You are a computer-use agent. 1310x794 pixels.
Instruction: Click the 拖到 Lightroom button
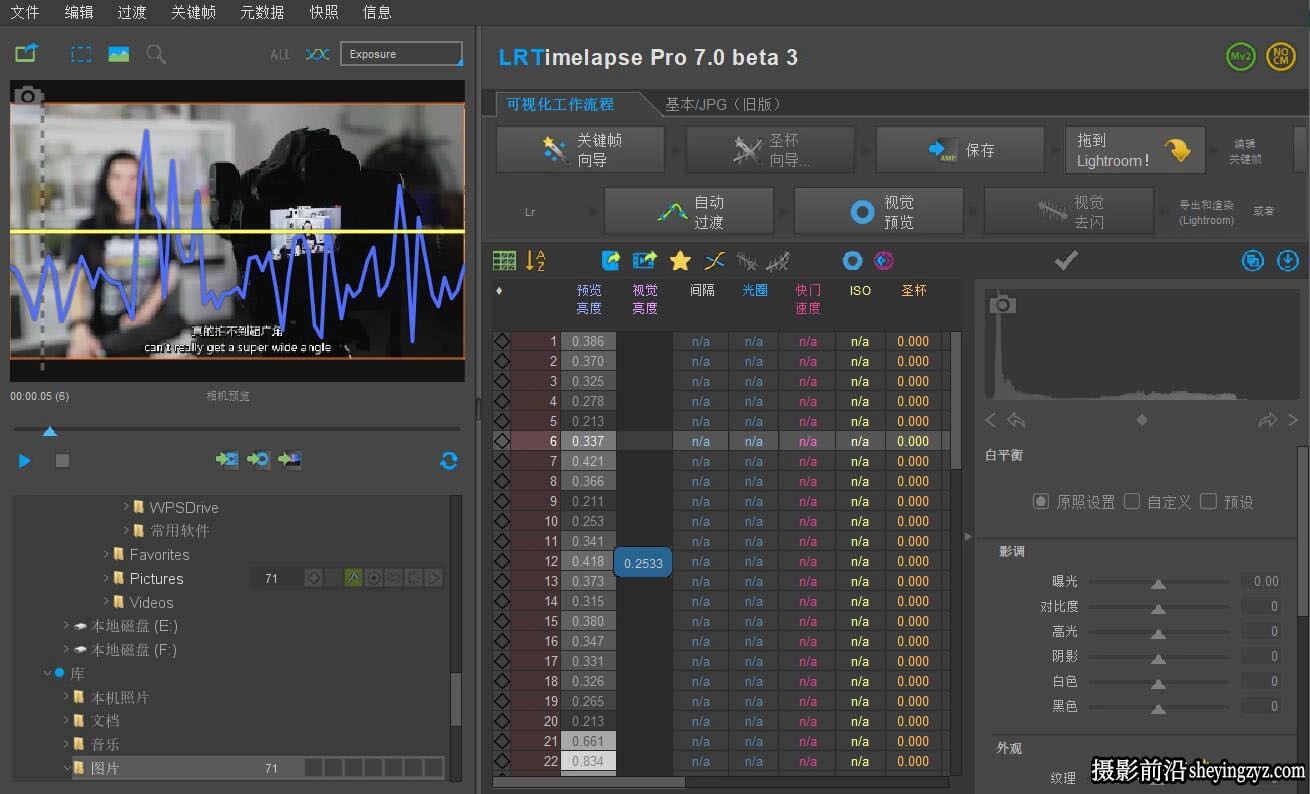click(x=1134, y=150)
